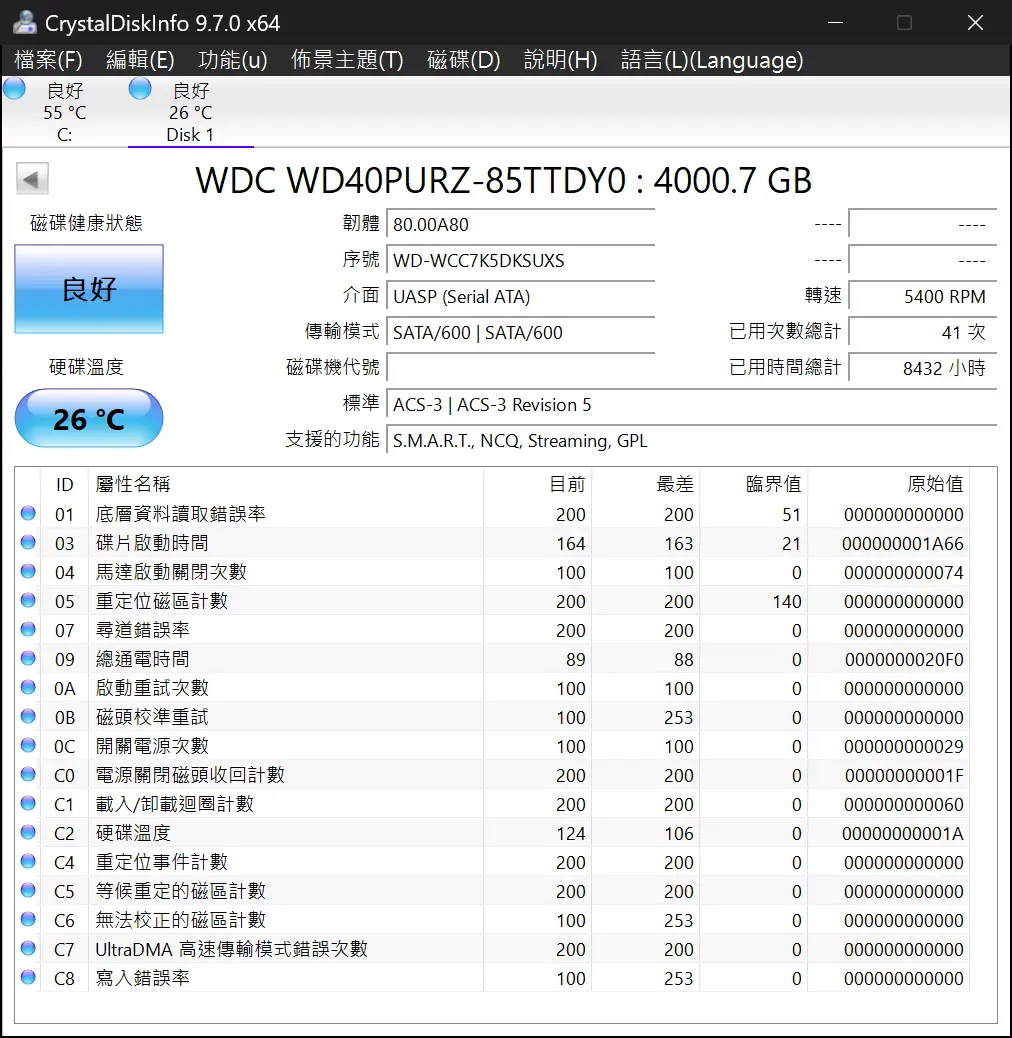Image resolution: width=1012 pixels, height=1038 pixels.
Task: Click status dot for attribute C4 重定位事件計數
Action: click(x=28, y=861)
